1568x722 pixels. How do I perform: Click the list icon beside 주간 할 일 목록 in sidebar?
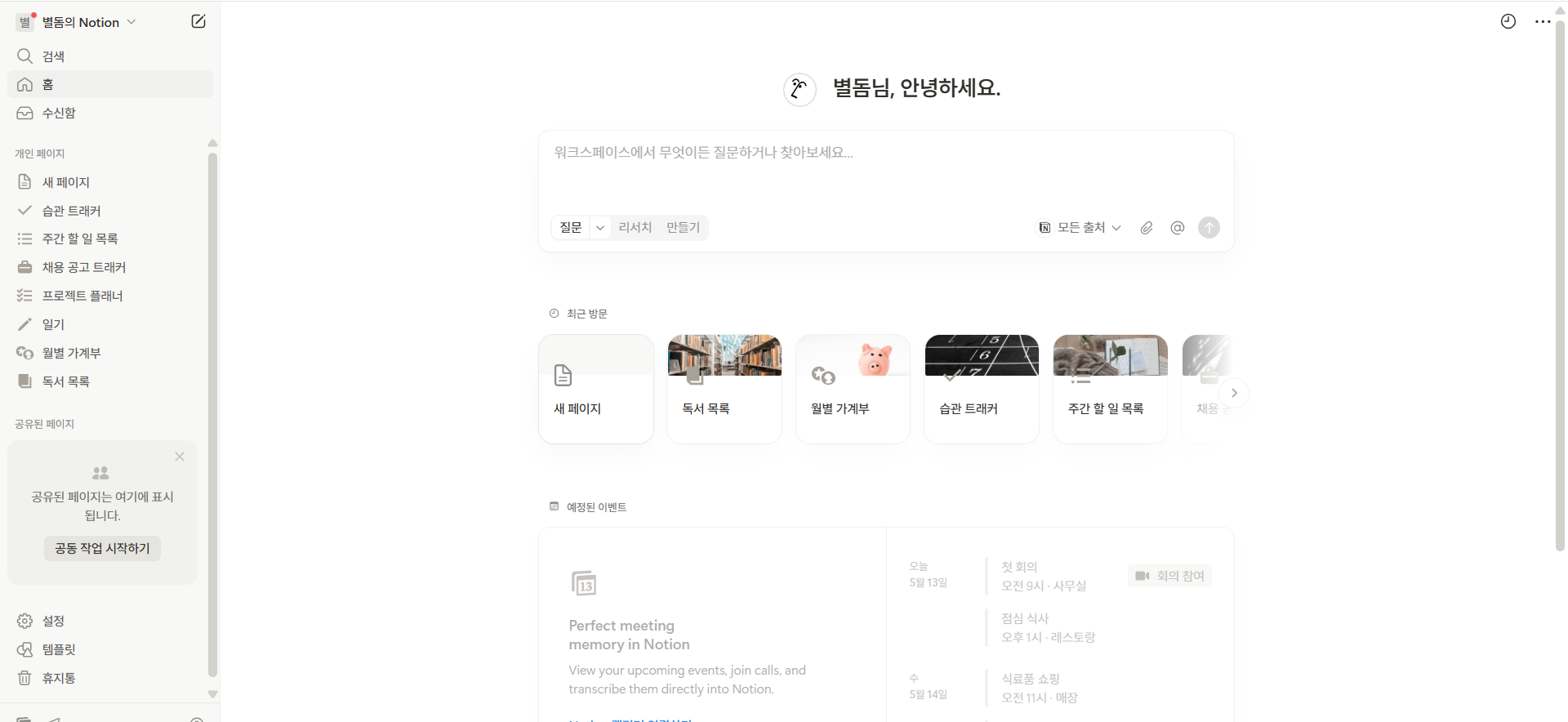pyautogui.click(x=24, y=238)
